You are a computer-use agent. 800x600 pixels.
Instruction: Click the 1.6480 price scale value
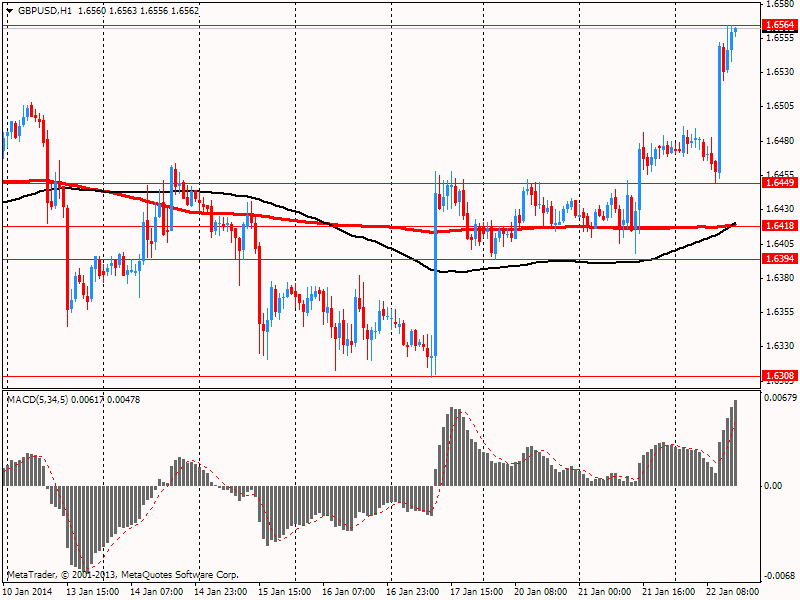tap(780, 140)
